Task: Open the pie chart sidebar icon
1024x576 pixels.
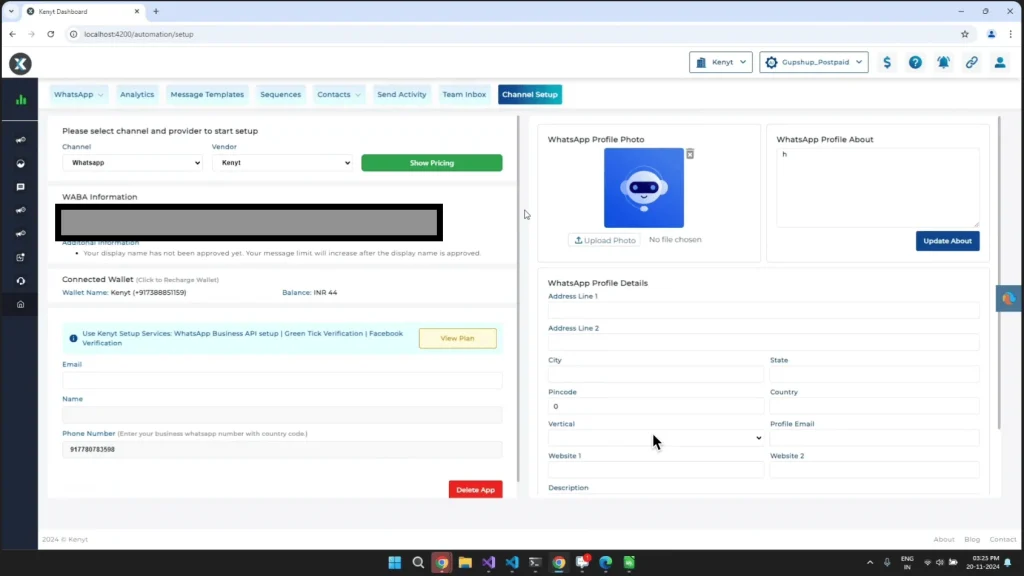Action: click(x=20, y=163)
